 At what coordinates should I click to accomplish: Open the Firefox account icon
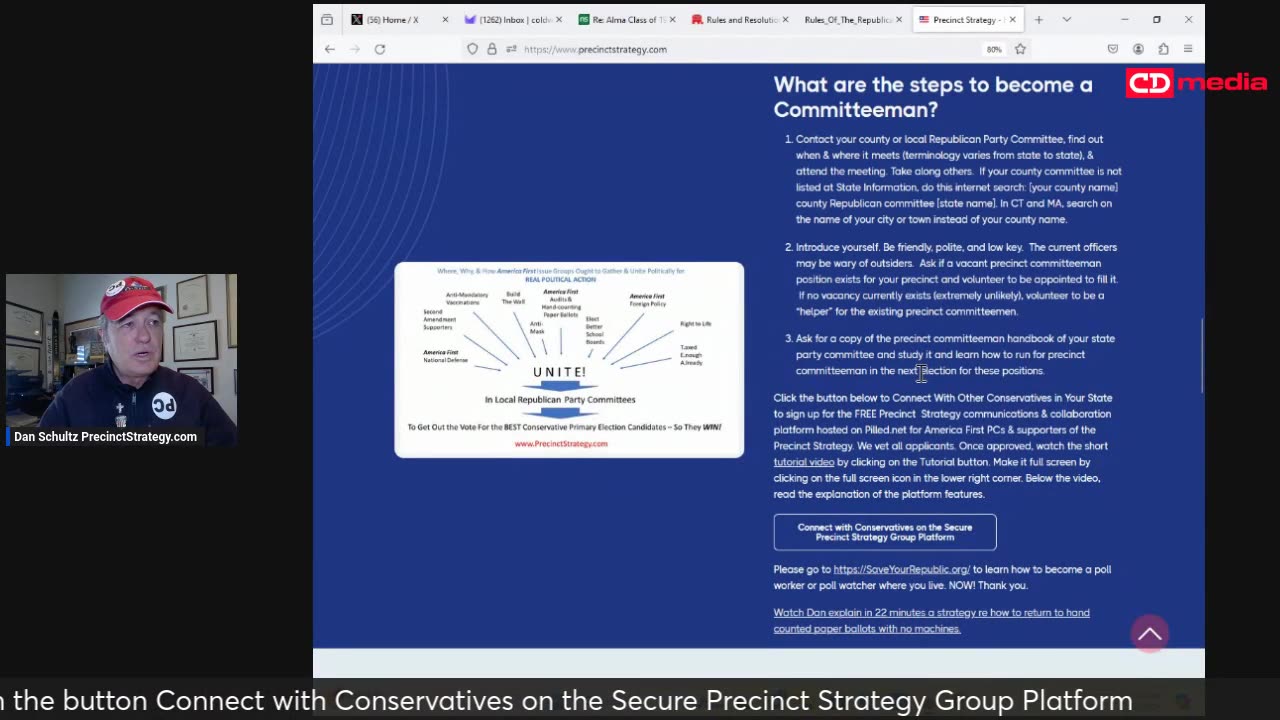(x=1138, y=49)
